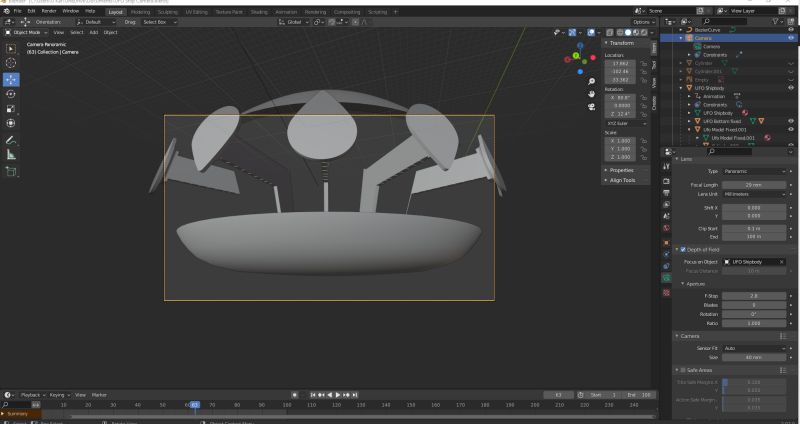Viewport: 800px width, 424px height.
Task: Open the Window menu
Action: [x=70, y=11]
